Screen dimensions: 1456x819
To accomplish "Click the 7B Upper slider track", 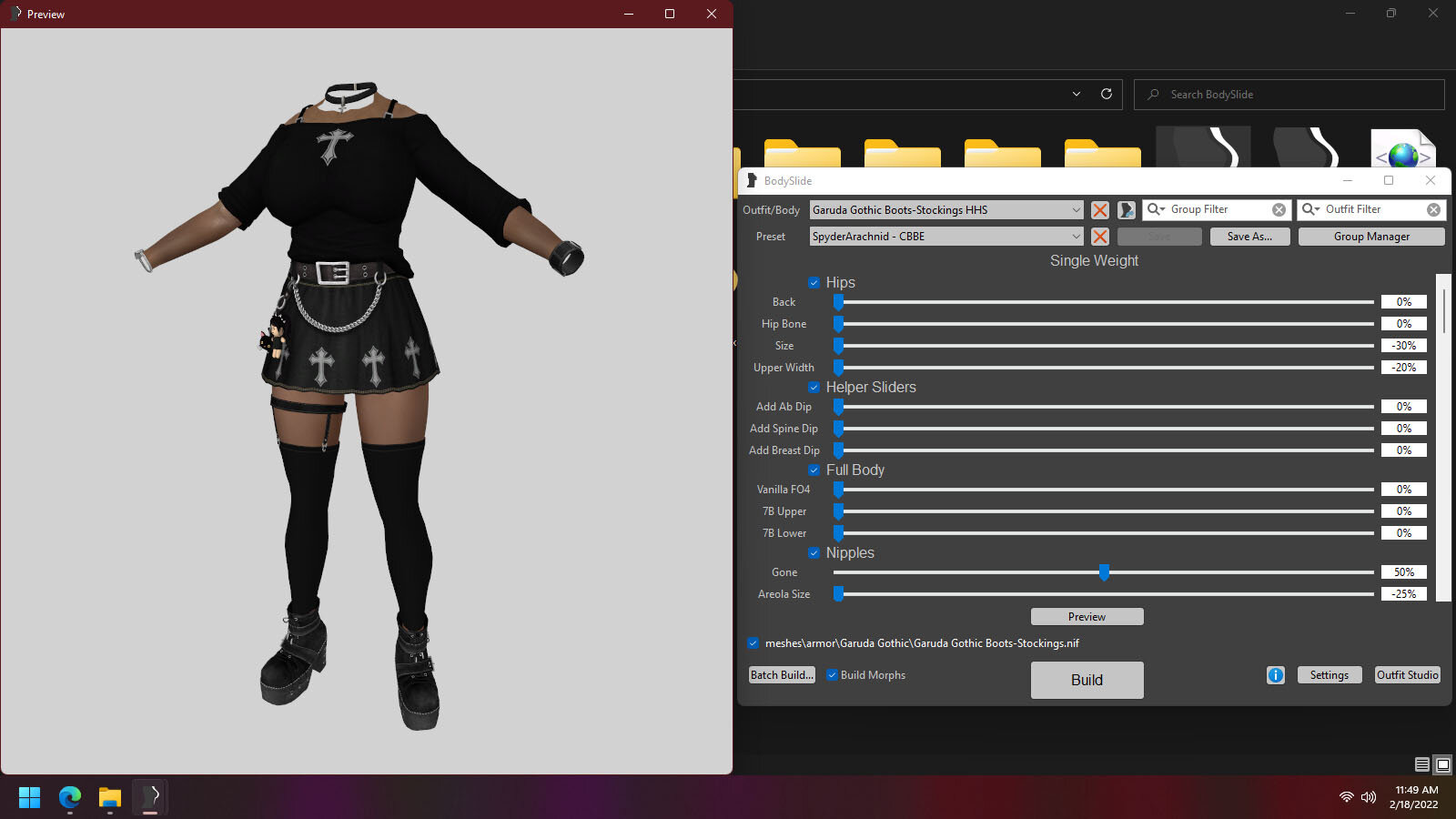I will [1103, 511].
